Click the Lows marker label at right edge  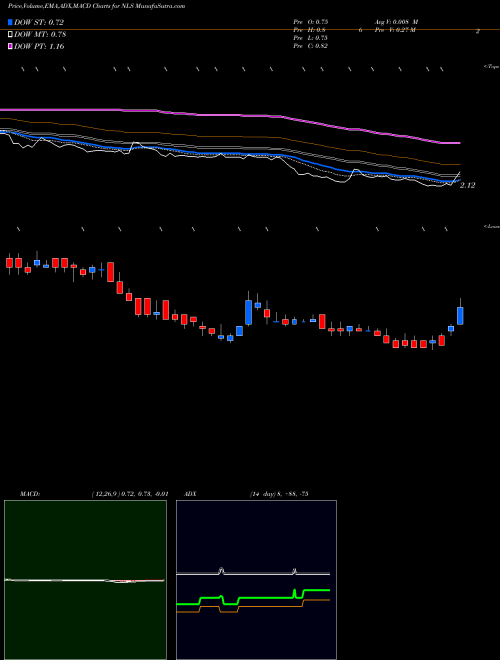[492, 226]
